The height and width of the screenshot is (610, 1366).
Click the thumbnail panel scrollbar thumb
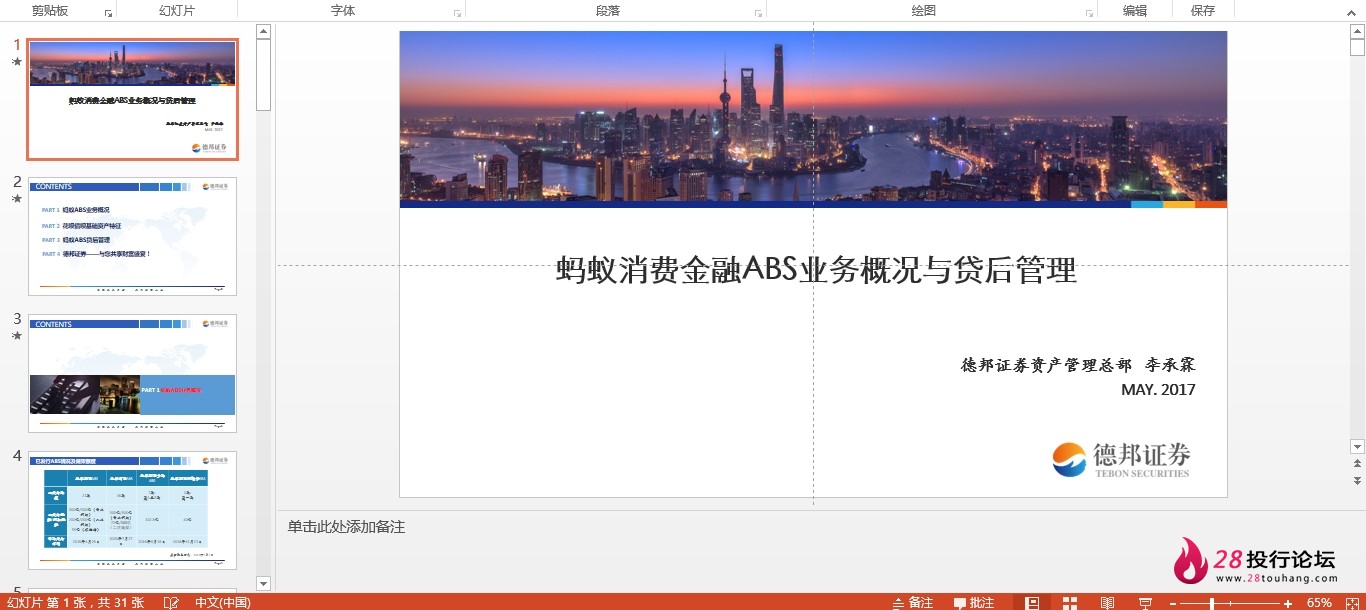[264, 75]
